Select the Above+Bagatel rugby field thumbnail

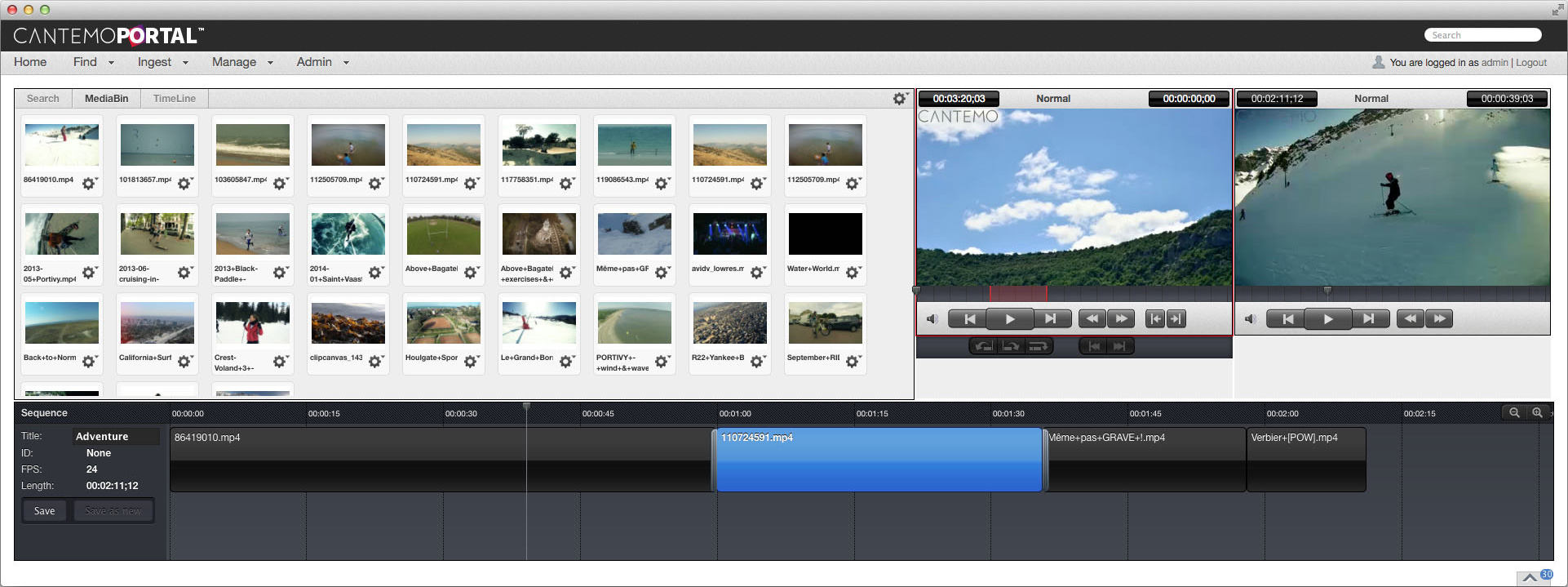point(443,233)
